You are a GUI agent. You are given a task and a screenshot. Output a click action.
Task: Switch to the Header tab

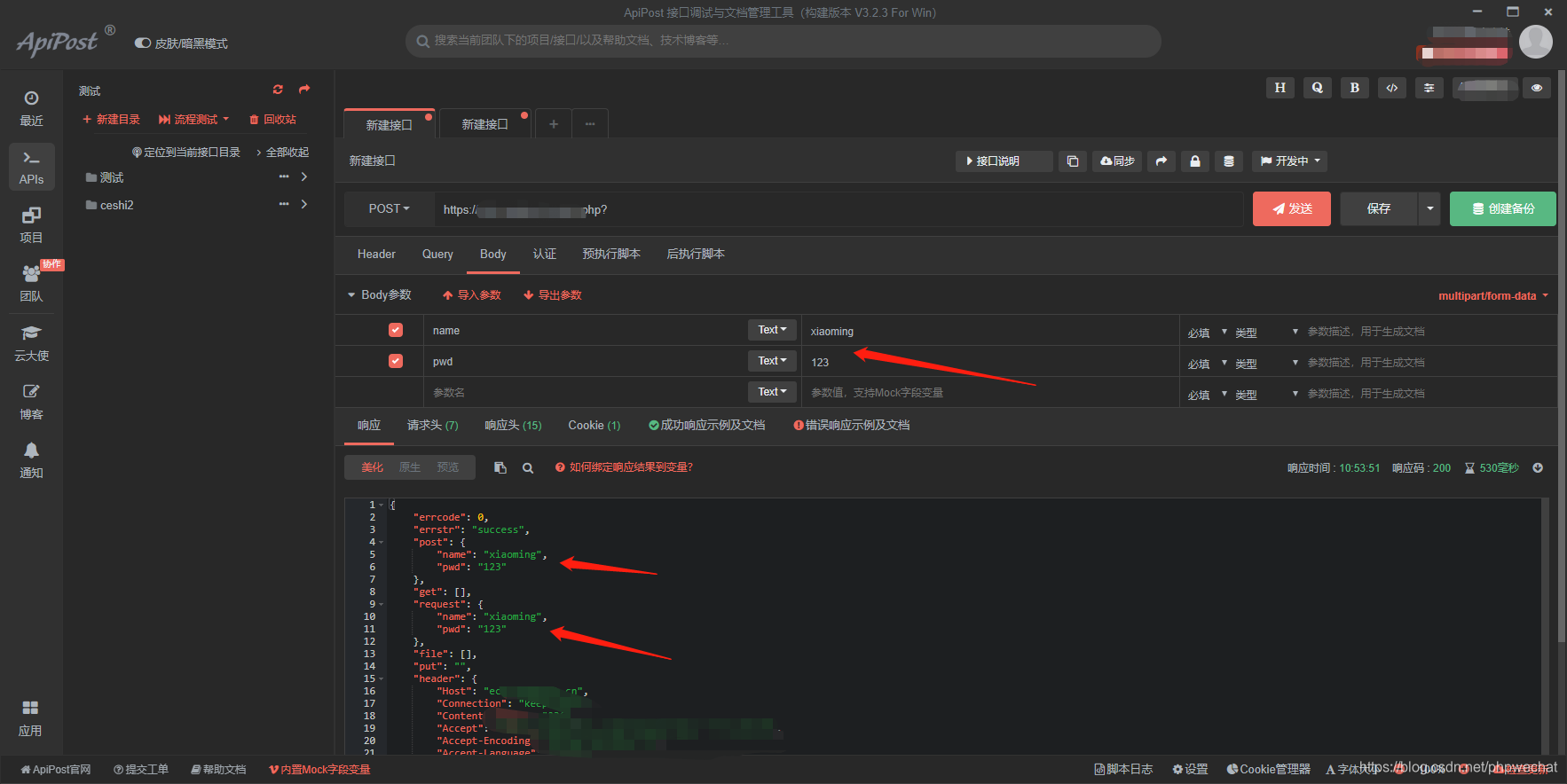click(x=376, y=254)
